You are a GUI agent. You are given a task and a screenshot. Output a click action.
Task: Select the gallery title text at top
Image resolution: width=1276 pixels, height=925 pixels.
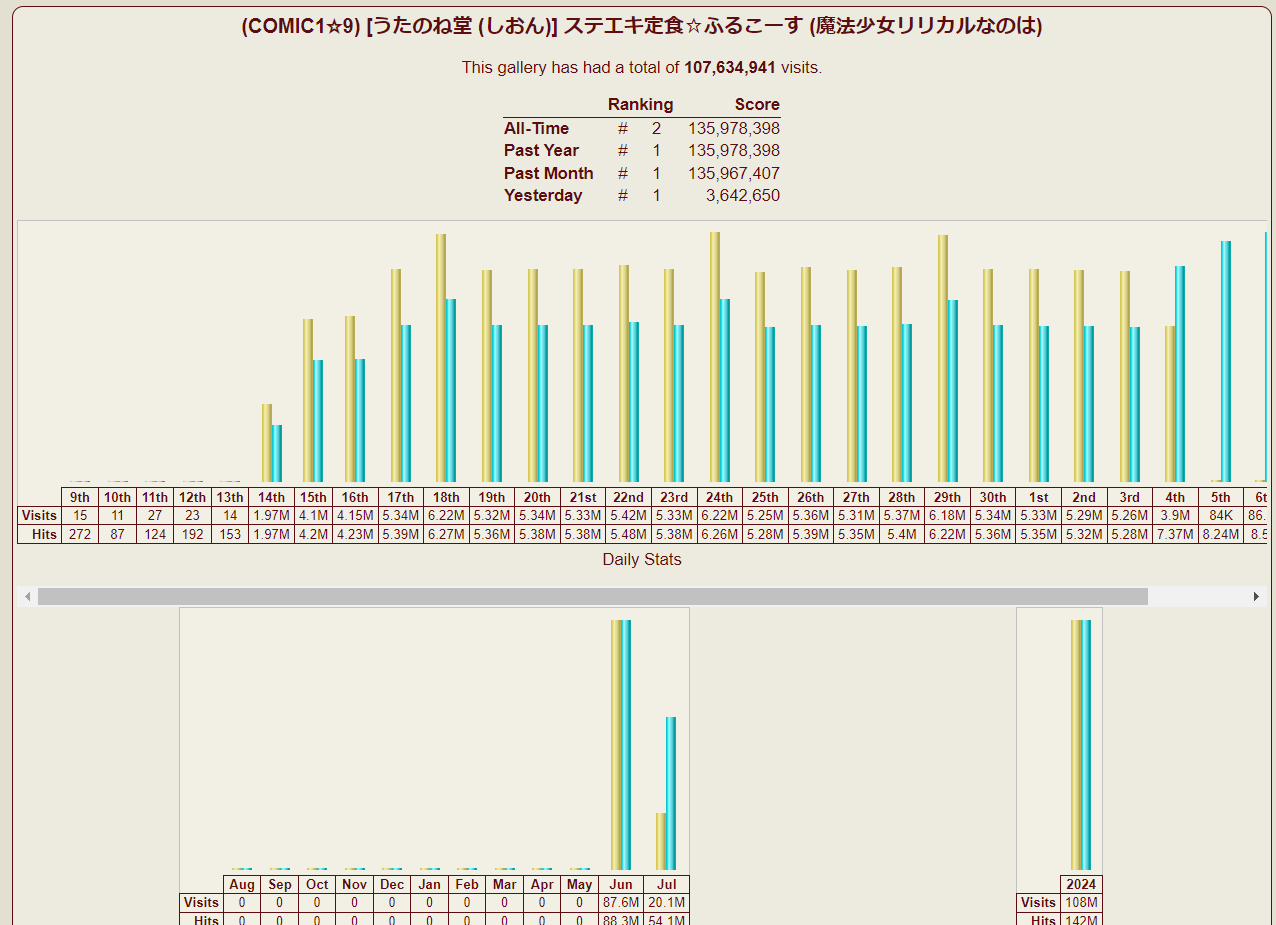click(642, 27)
